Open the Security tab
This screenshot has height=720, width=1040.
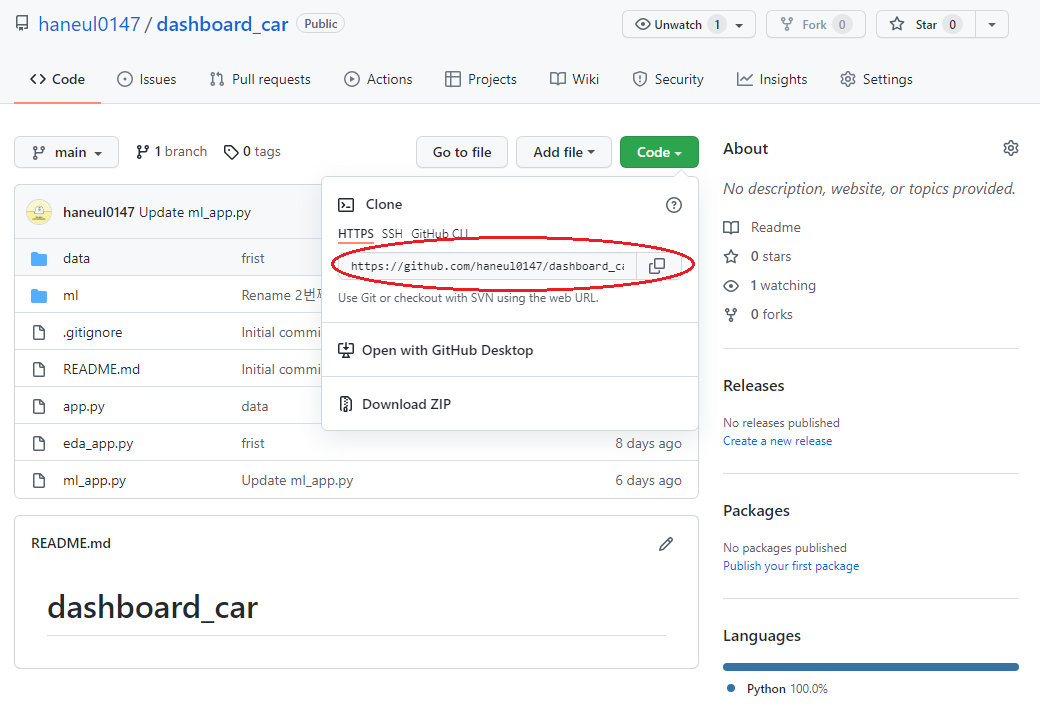[x=668, y=80]
